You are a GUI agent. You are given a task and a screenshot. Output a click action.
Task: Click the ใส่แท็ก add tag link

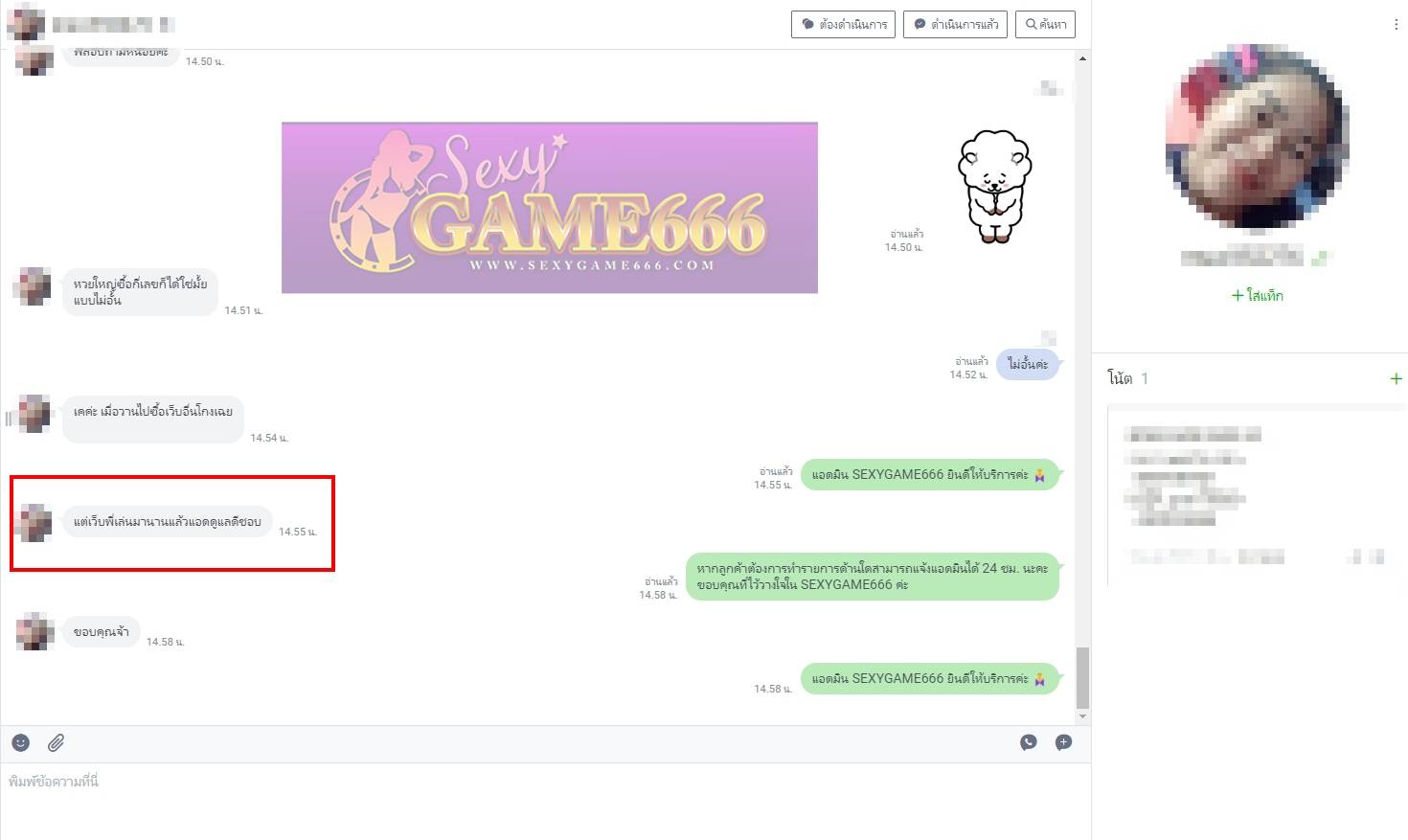[1257, 296]
